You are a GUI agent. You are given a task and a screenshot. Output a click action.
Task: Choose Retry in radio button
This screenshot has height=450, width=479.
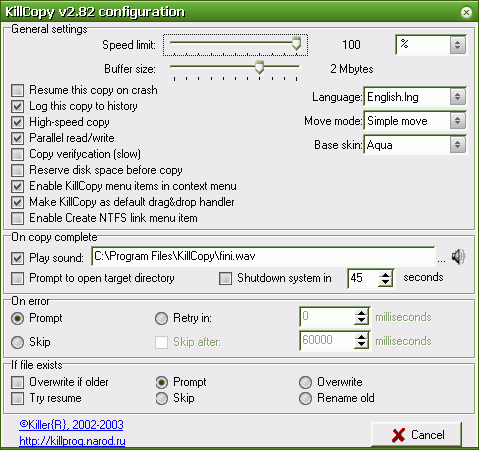161,318
